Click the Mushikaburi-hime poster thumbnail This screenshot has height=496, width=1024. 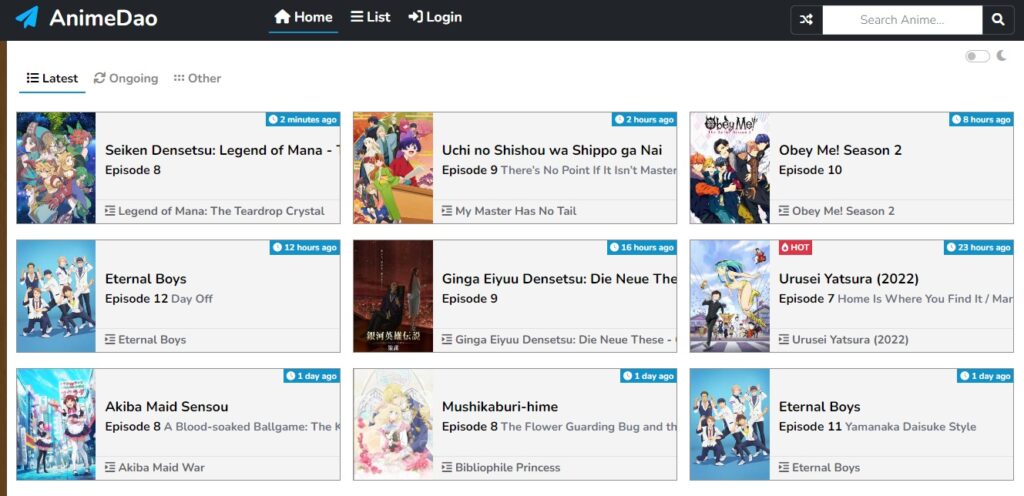click(x=393, y=424)
